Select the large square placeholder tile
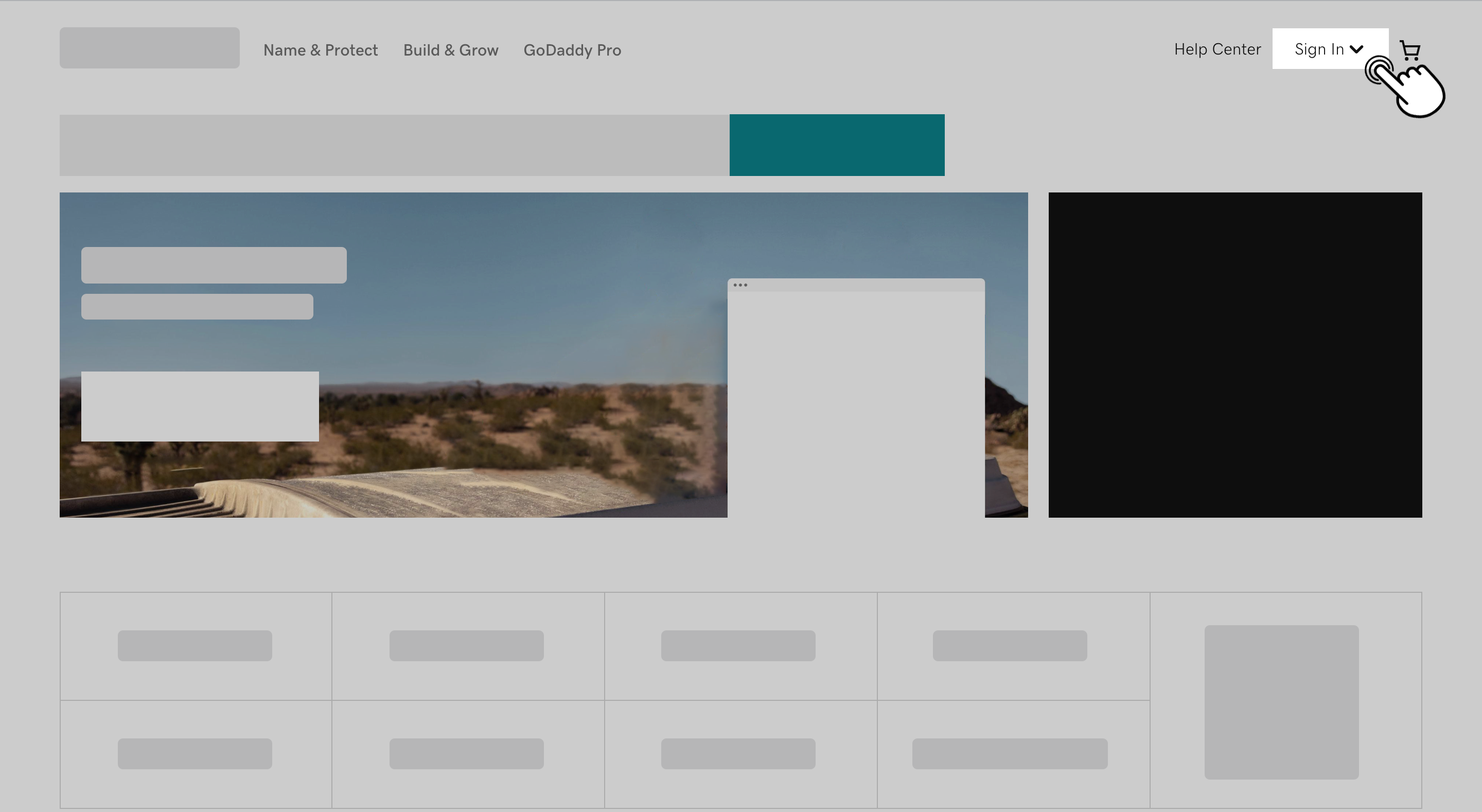 pyautogui.click(x=1281, y=702)
